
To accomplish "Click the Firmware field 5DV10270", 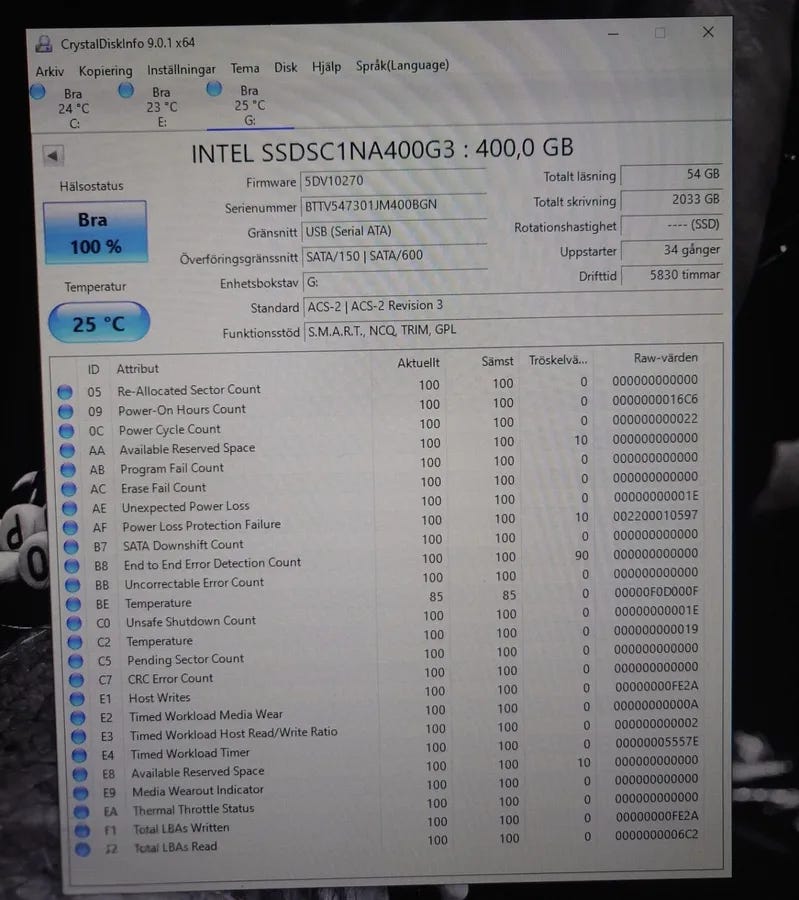I will tap(394, 181).
